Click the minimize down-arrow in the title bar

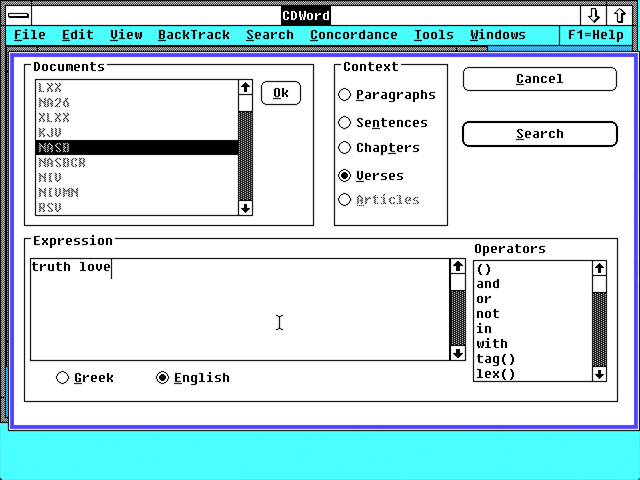point(593,16)
